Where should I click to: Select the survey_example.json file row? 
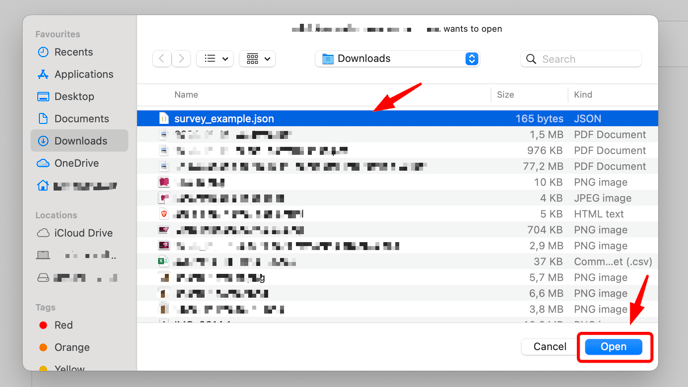click(x=398, y=118)
